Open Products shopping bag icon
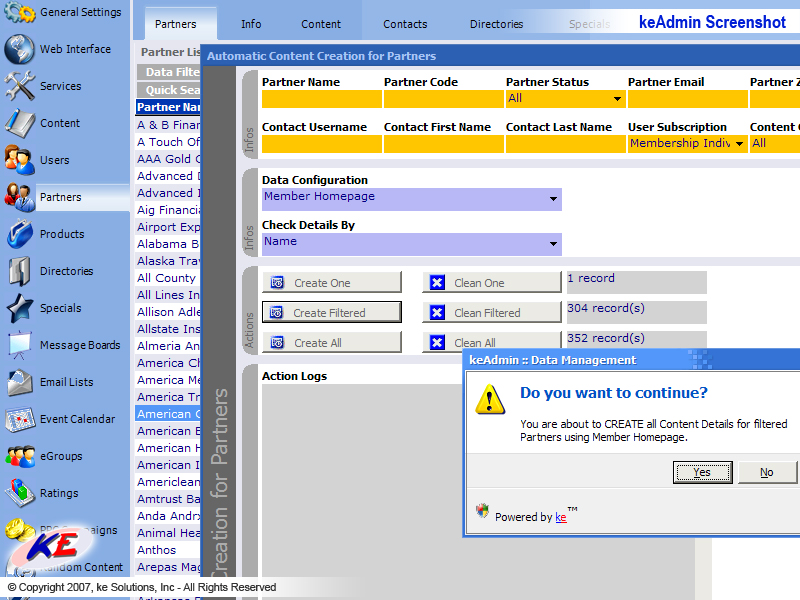The height and width of the screenshot is (600, 800). point(19,234)
